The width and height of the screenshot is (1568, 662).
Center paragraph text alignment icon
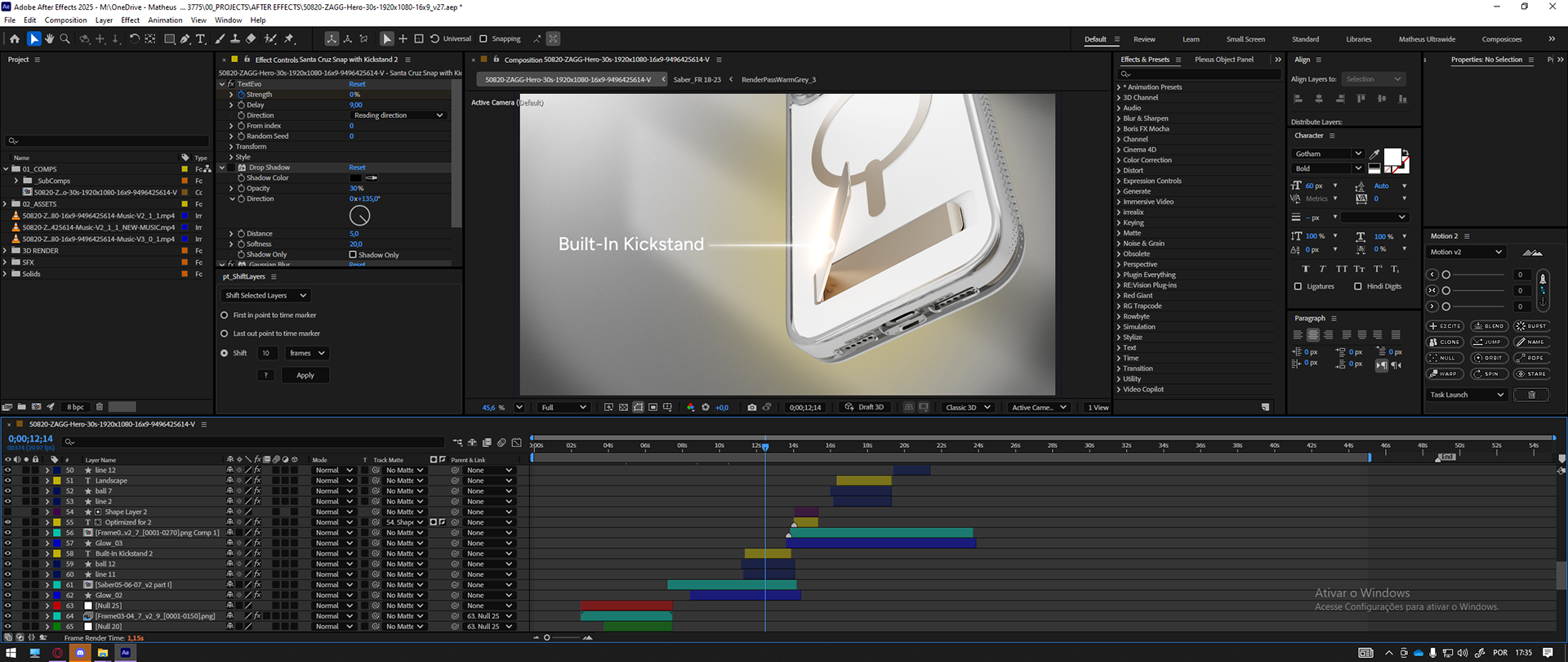tap(1312, 335)
